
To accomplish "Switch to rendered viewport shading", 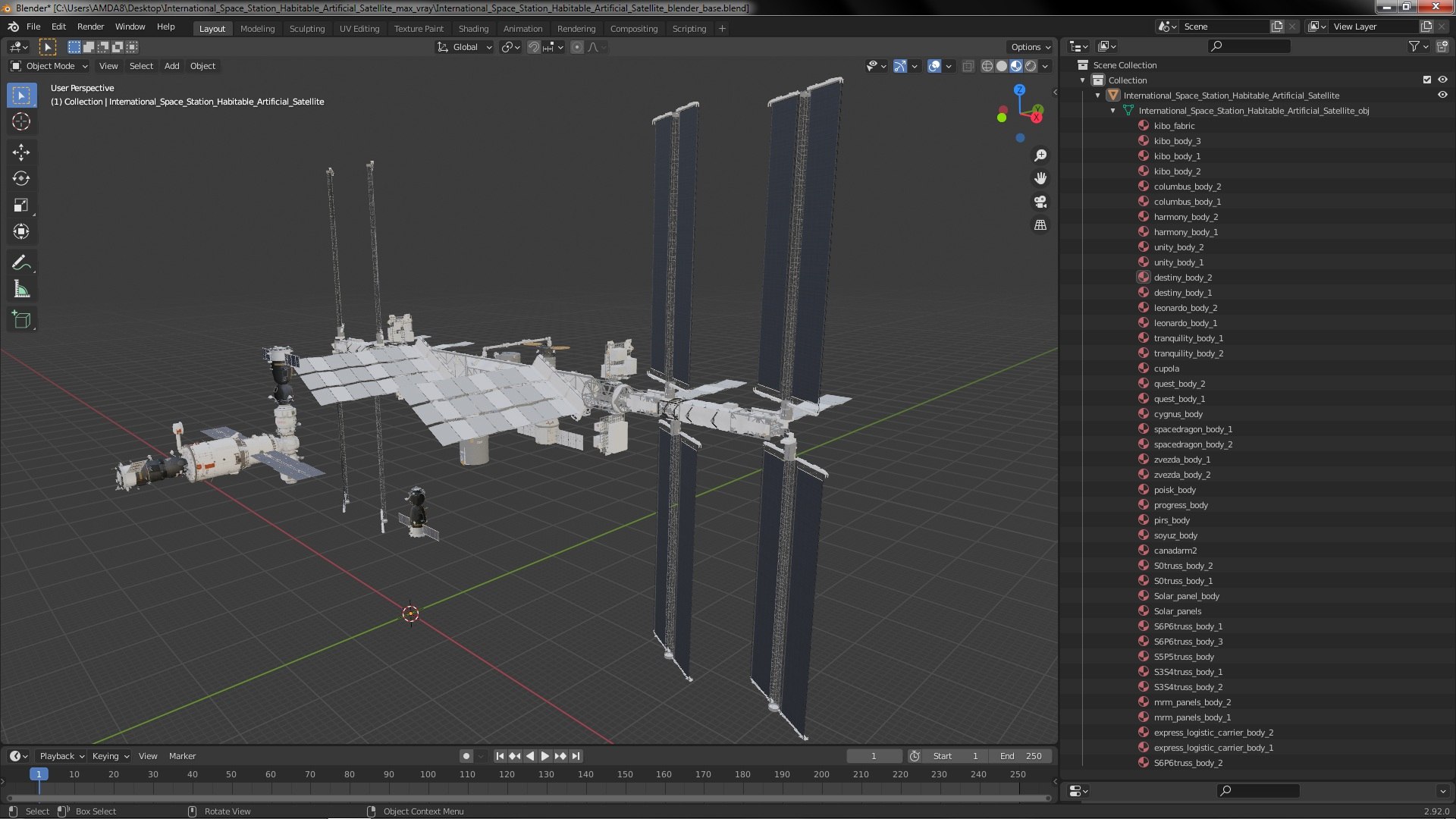I will [x=1031, y=67].
